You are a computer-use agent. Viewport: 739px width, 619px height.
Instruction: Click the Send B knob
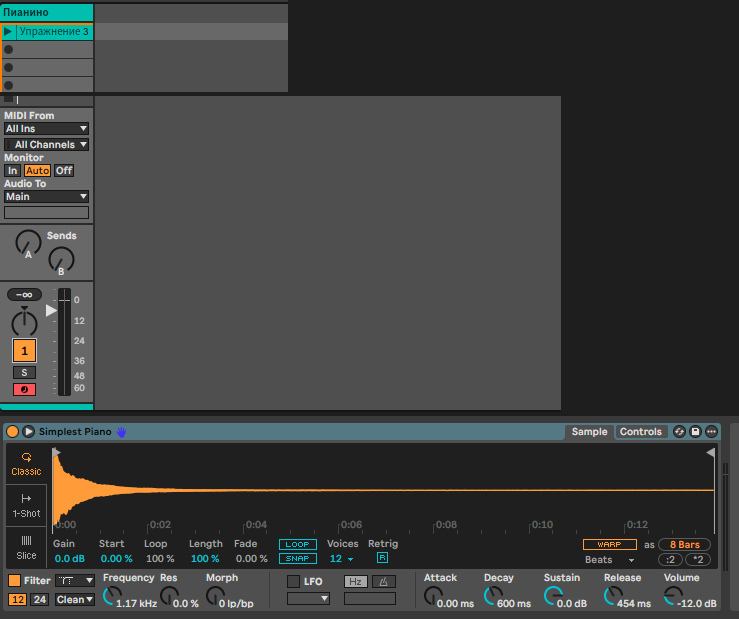61,260
